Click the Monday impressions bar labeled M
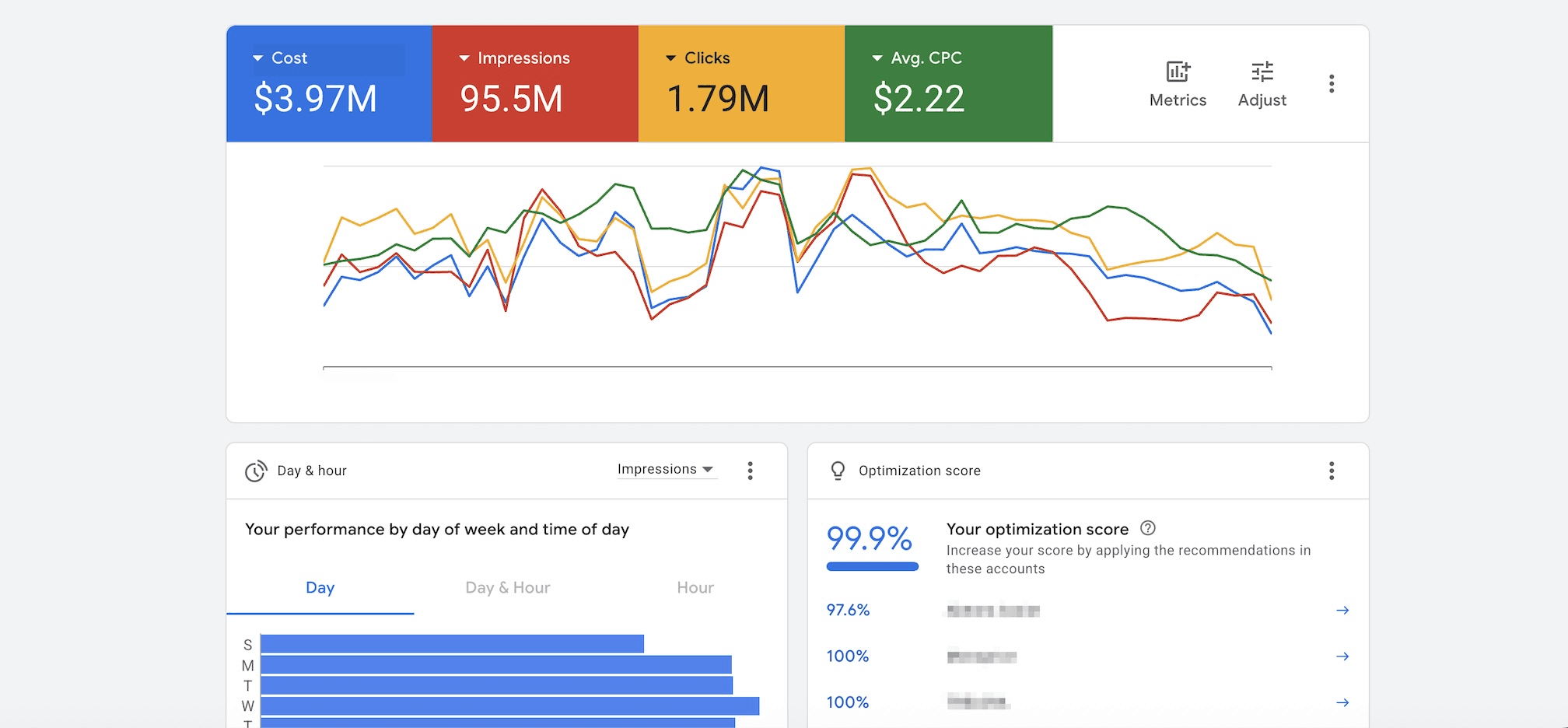This screenshot has width=1568, height=728. (x=495, y=665)
